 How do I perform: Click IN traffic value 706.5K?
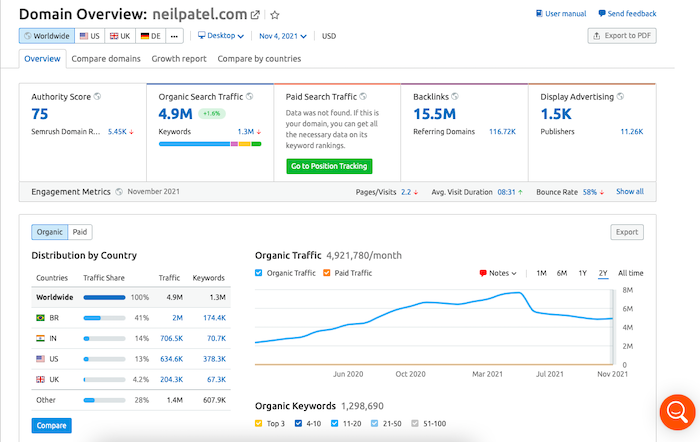coord(171,338)
